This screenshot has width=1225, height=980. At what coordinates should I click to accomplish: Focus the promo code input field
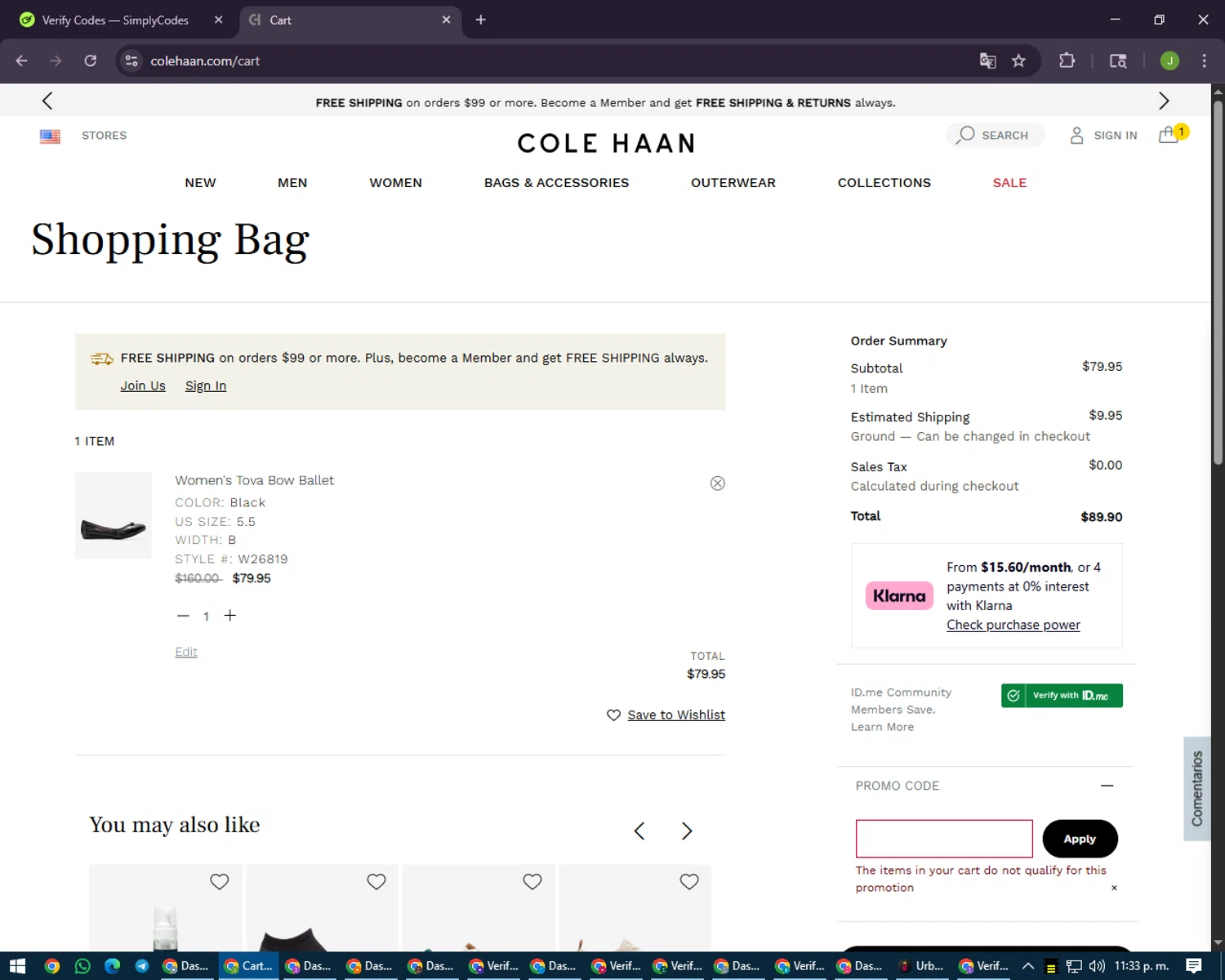click(x=944, y=839)
